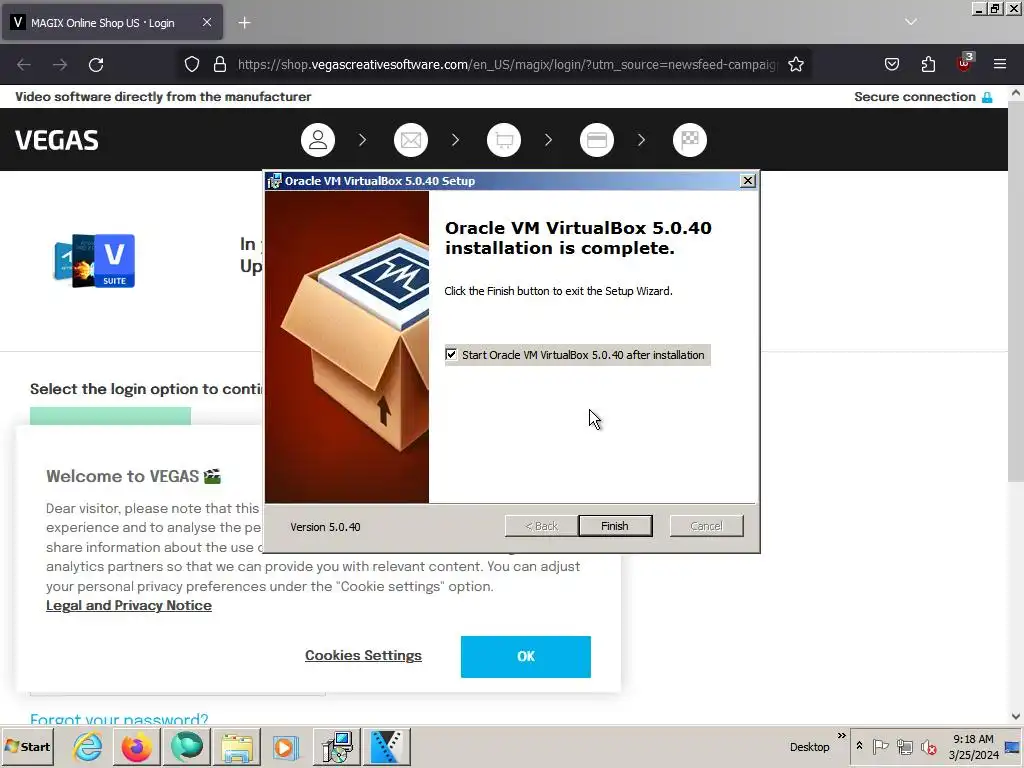
Task: Click the scrollbar down arrow
Action: tap(1016, 716)
